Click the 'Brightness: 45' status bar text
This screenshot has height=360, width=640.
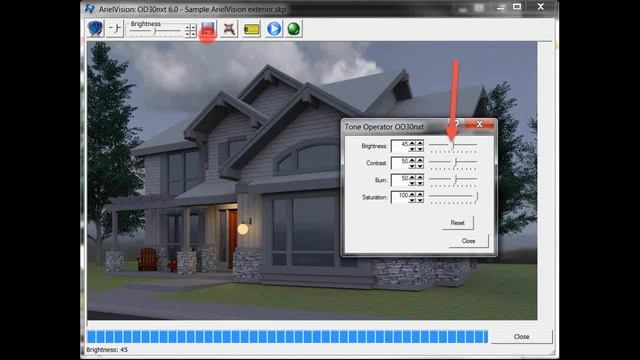pos(107,350)
